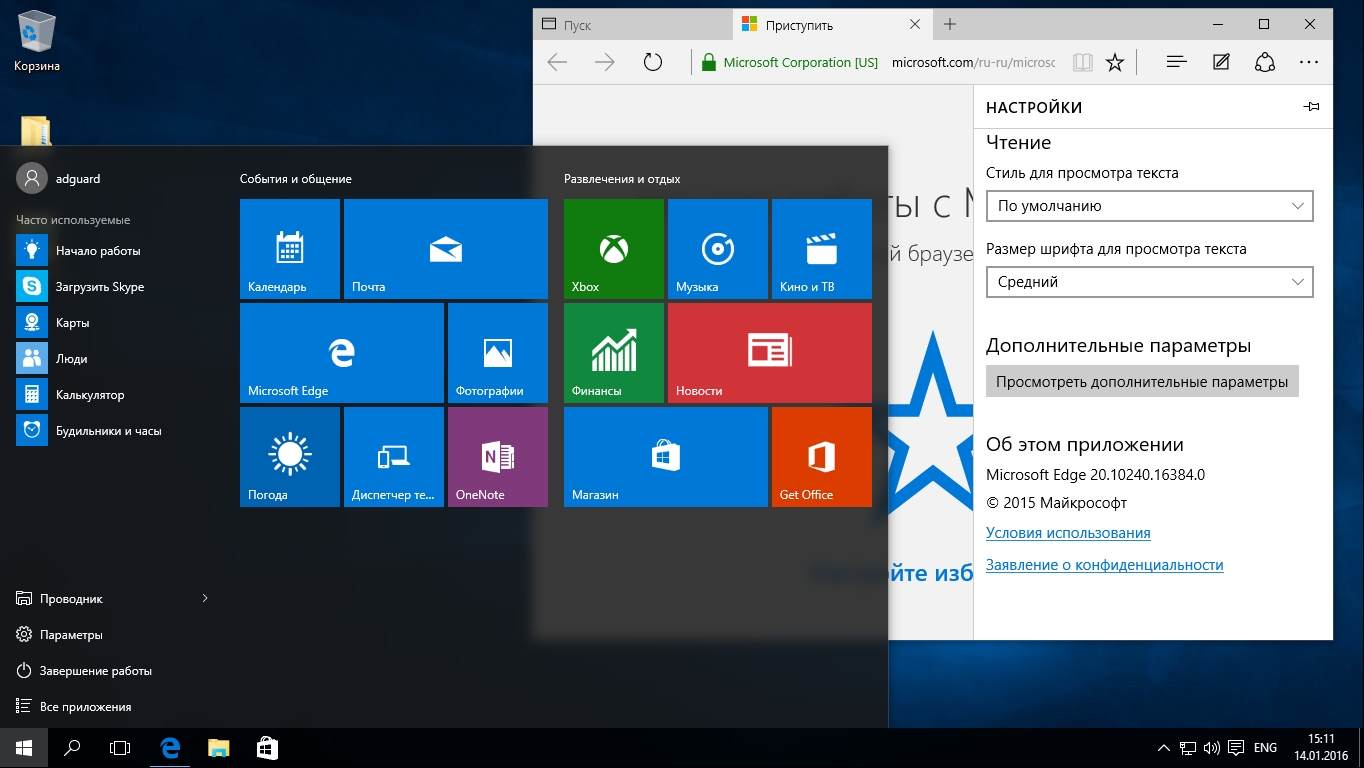Click the Edge back arrow
The height and width of the screenshot is (768, 1364).
[x=557, y=62]
